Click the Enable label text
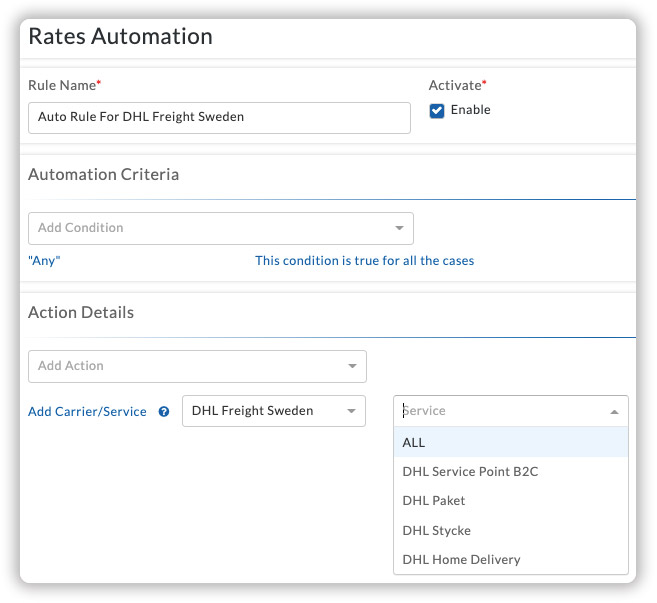 click(471, 110)
